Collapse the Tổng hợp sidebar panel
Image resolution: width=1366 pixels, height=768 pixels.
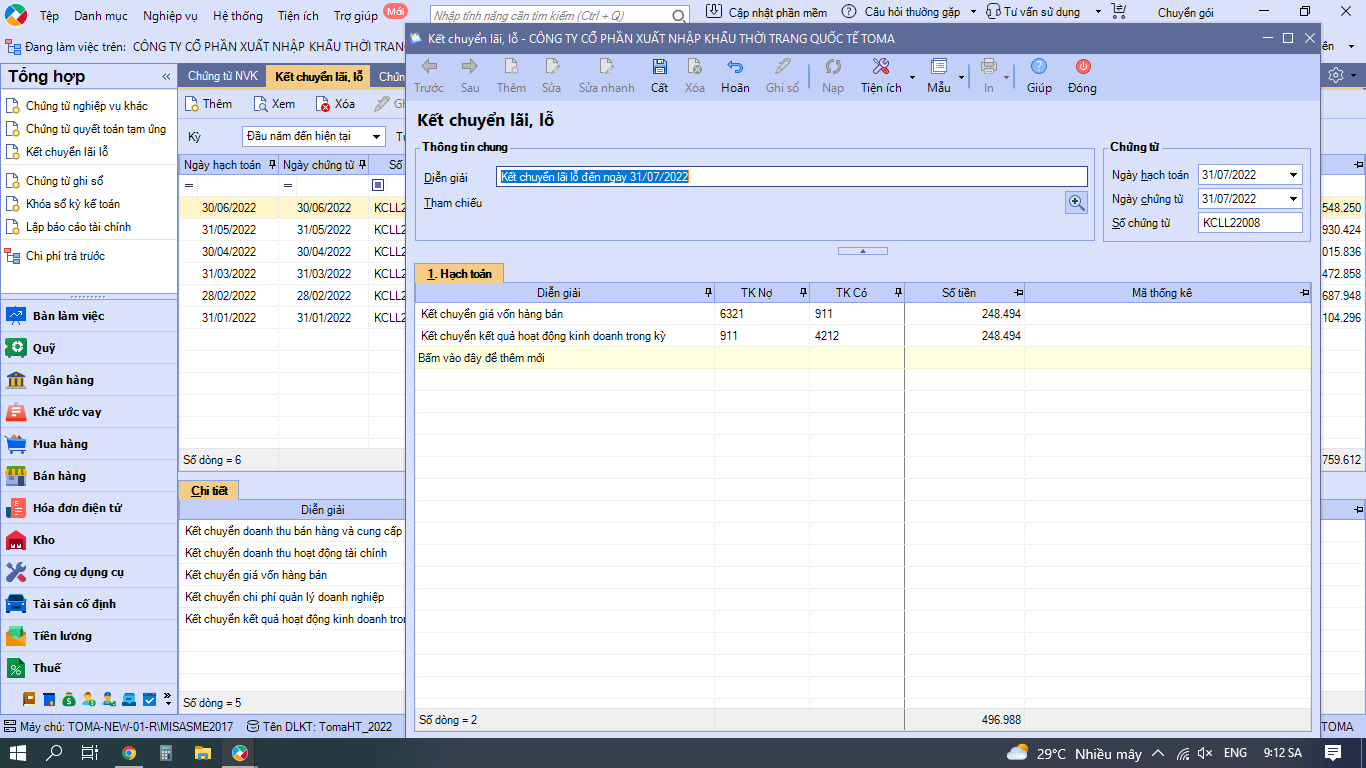click(x=166, y=77)
